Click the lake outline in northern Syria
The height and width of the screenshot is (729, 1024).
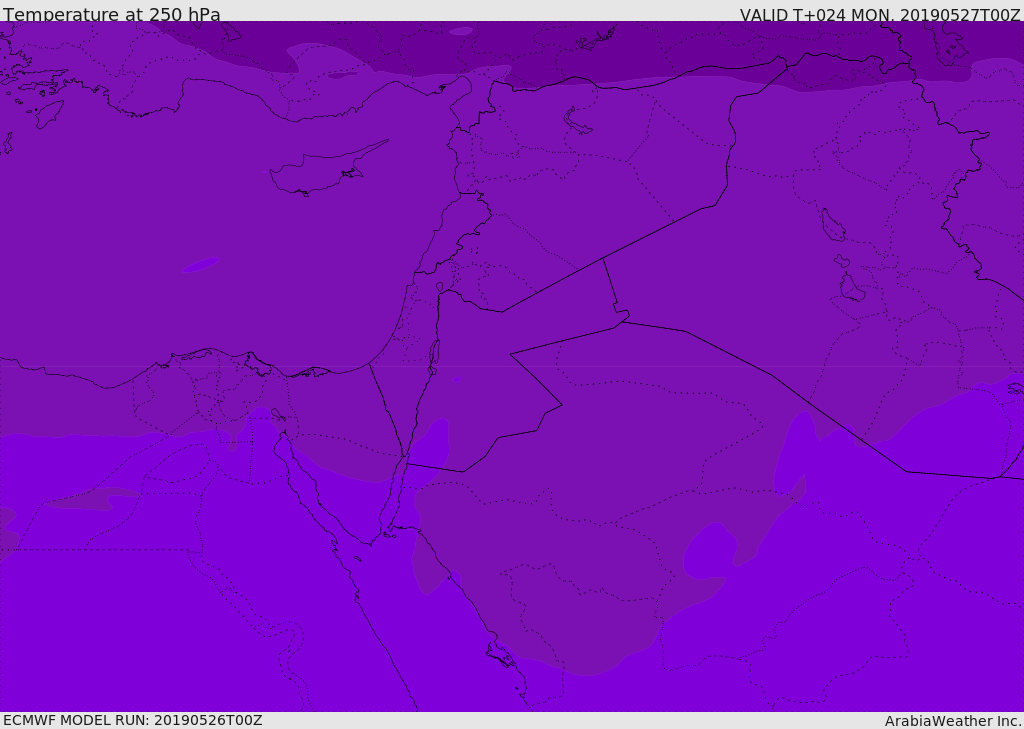[578, 121]
